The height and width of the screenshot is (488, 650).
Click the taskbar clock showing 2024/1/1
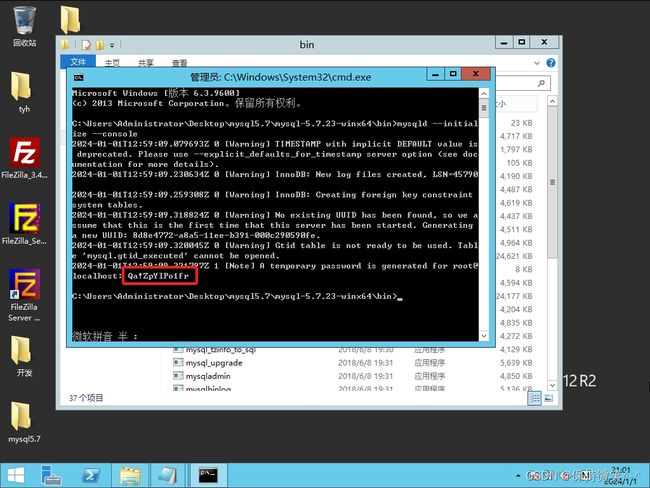click(621, 476)
